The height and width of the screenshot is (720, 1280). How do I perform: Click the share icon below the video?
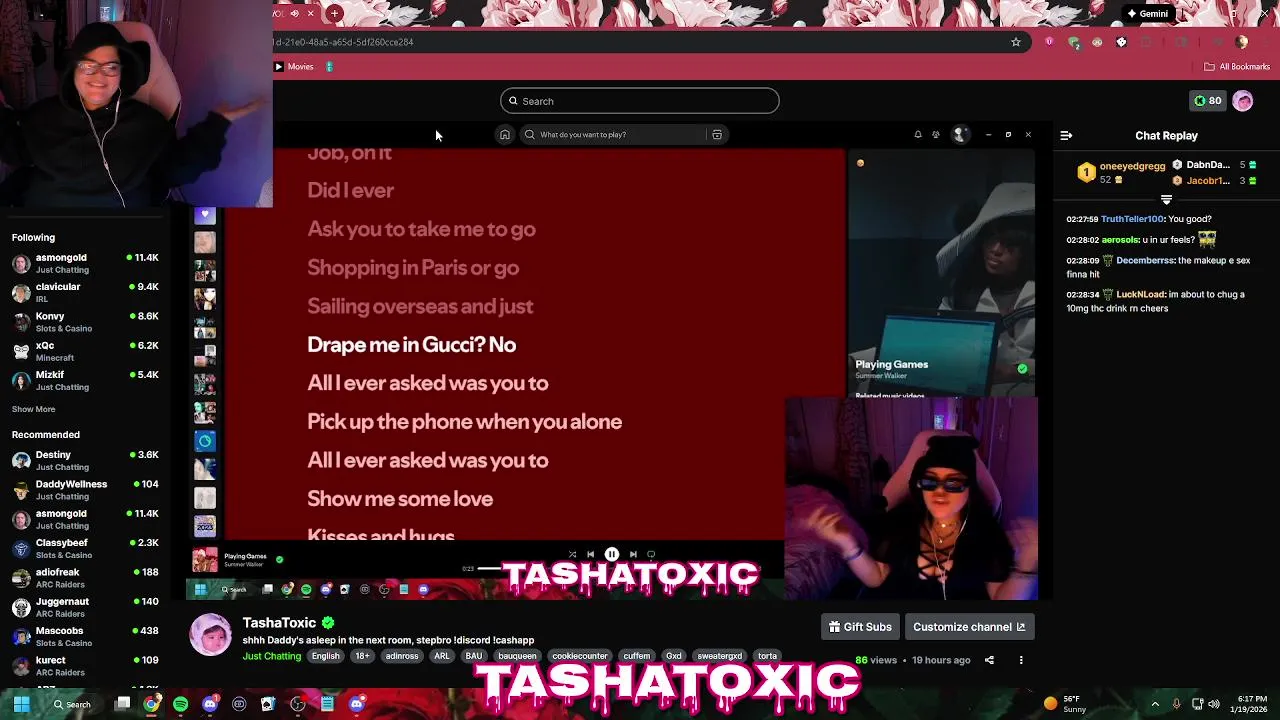click(989, 660)
